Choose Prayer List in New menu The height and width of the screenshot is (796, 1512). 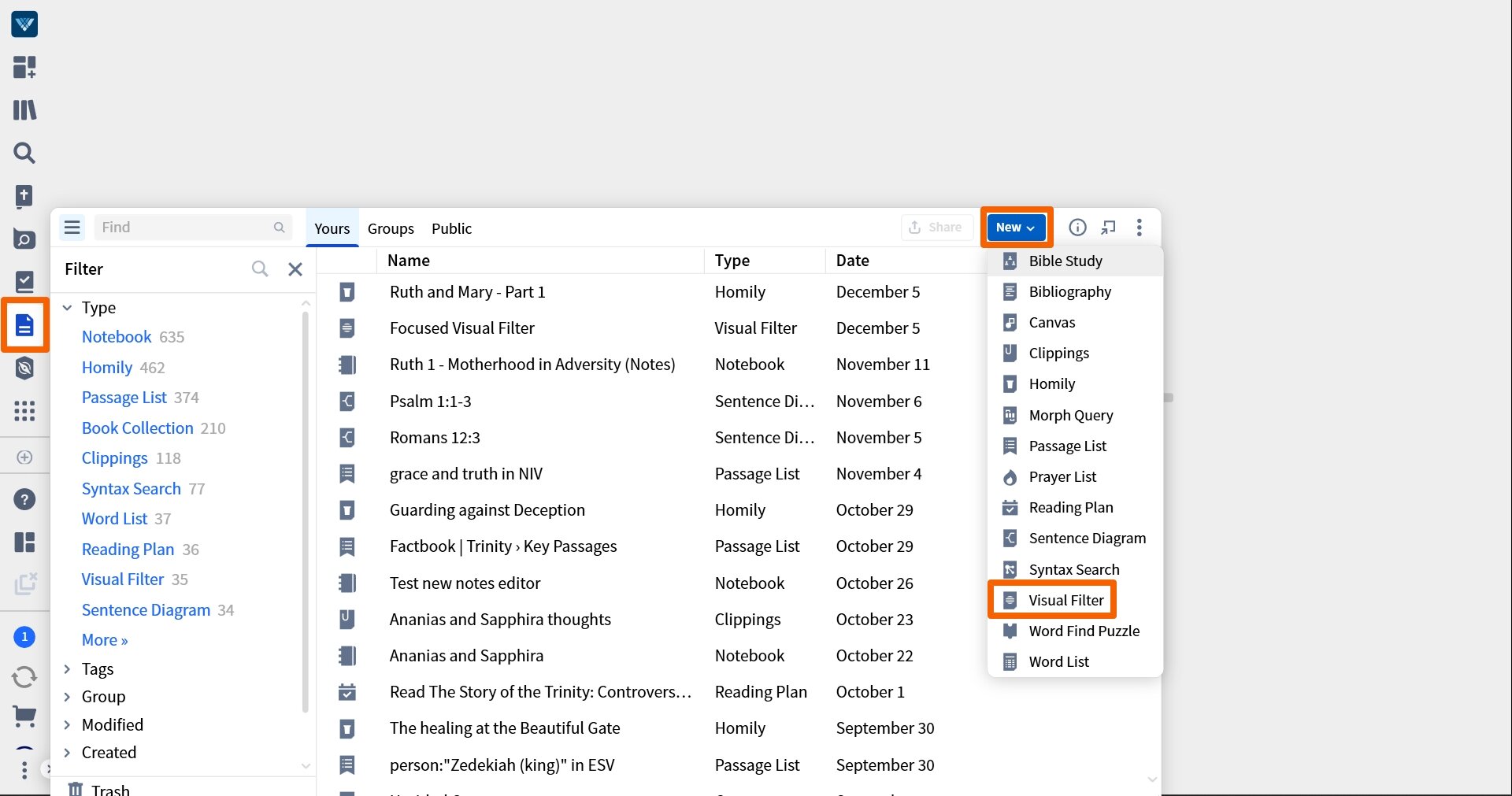pyautogui.click(x=1075, y=476)
